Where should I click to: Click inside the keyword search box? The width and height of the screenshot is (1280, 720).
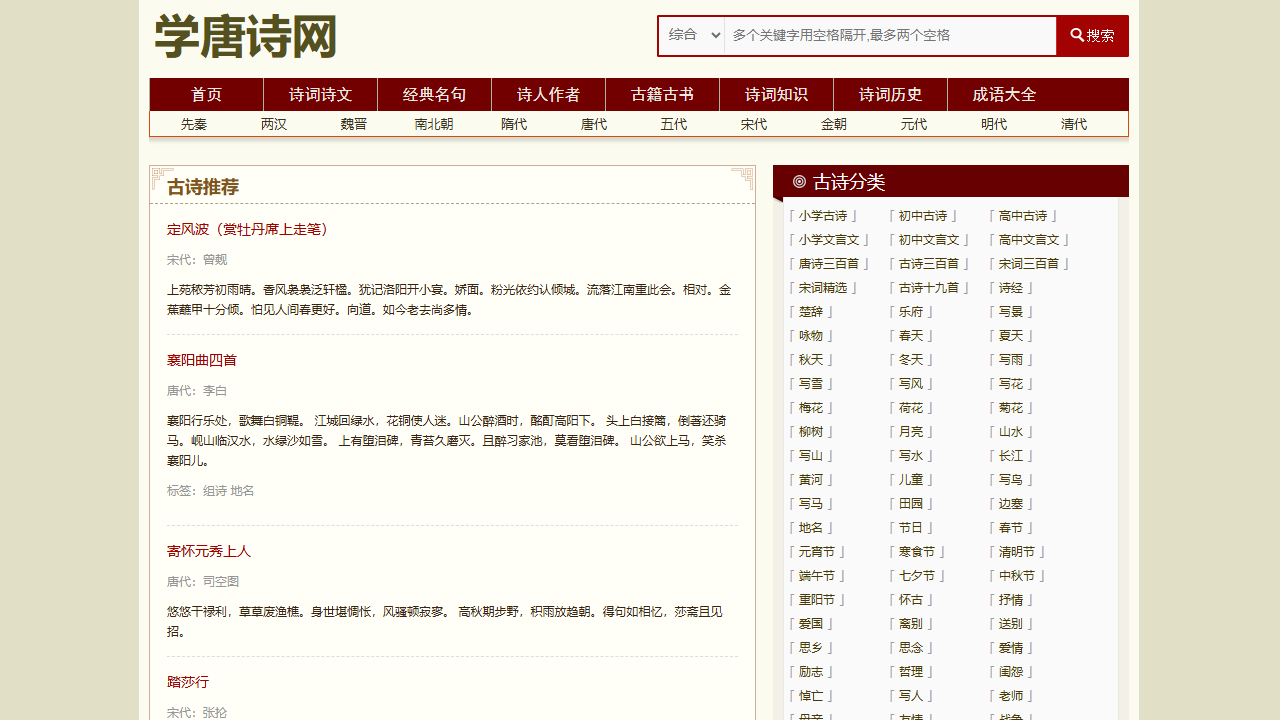(x=880, y=35)
